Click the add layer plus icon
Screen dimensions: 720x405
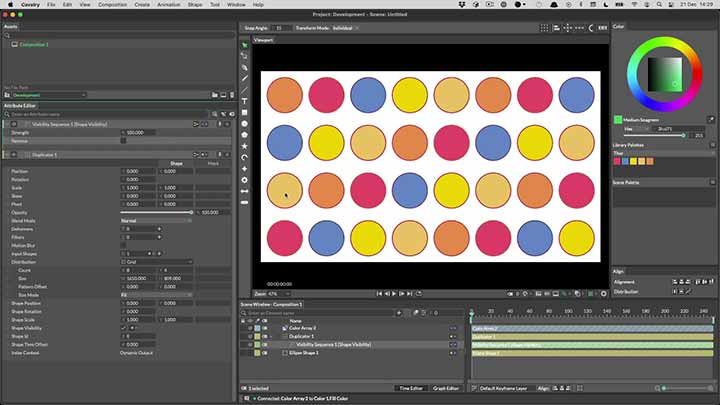(399, 313)
